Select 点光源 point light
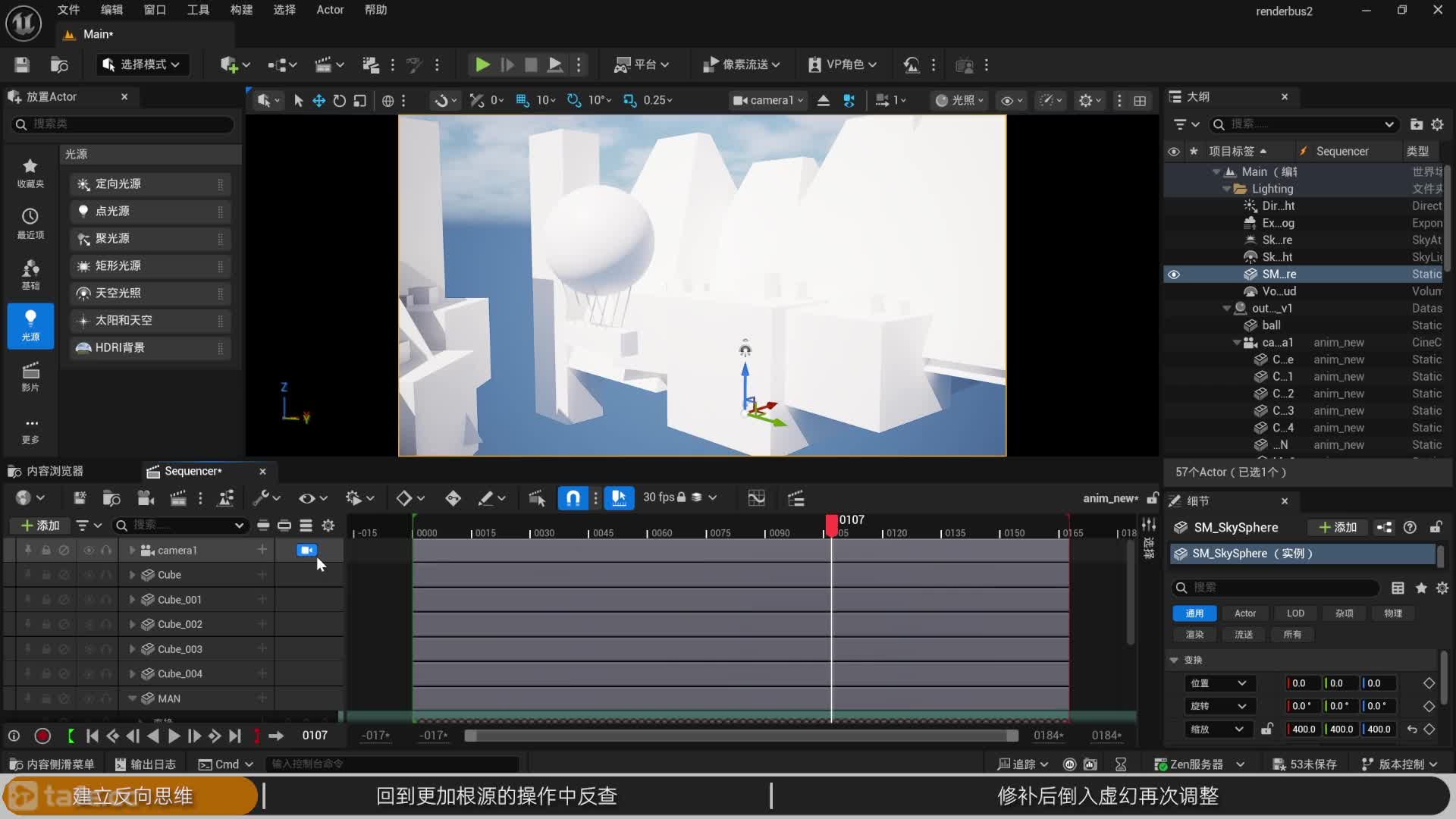 point(150,212)
